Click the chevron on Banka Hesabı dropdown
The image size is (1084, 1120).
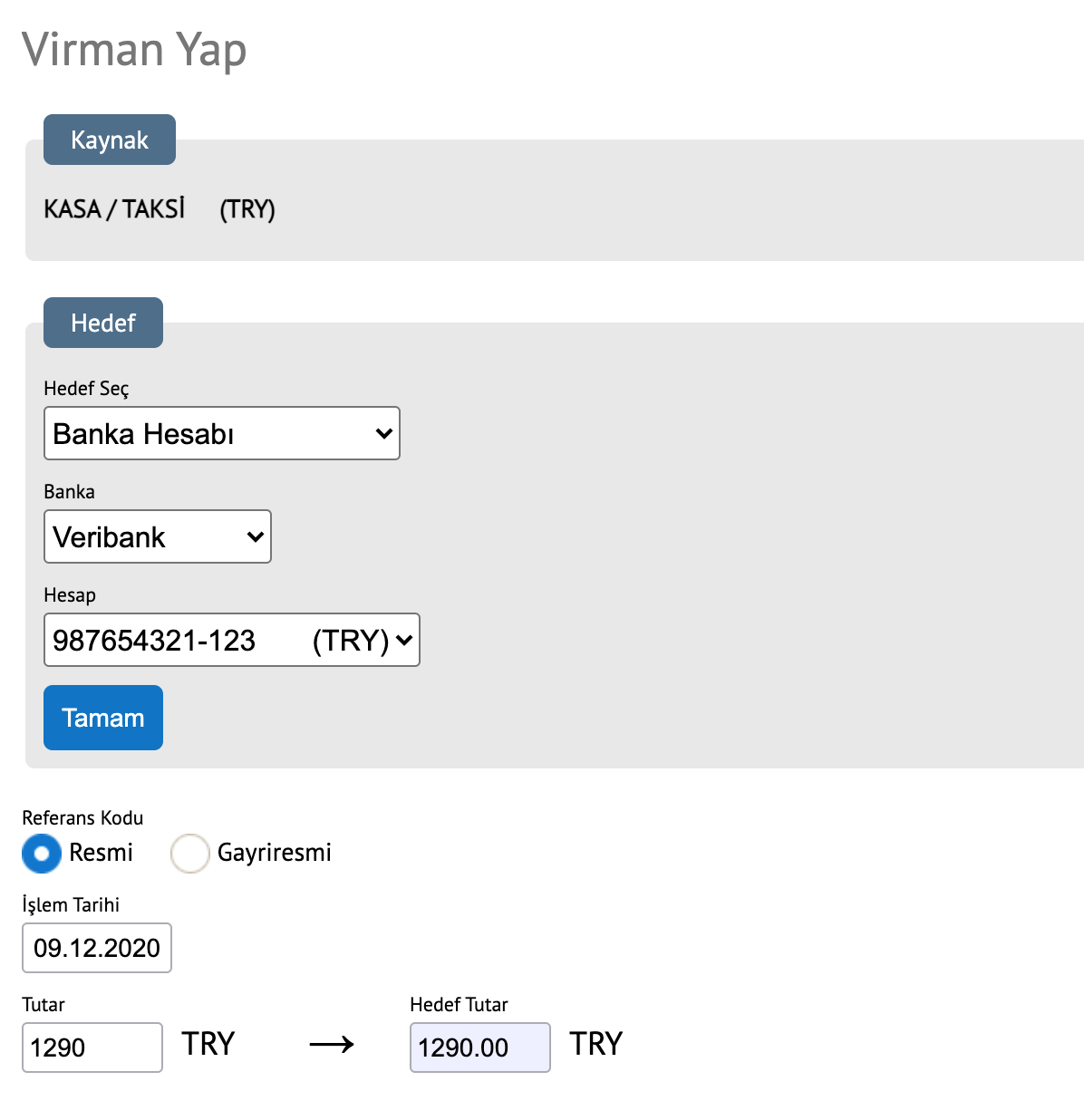point(384,434)
